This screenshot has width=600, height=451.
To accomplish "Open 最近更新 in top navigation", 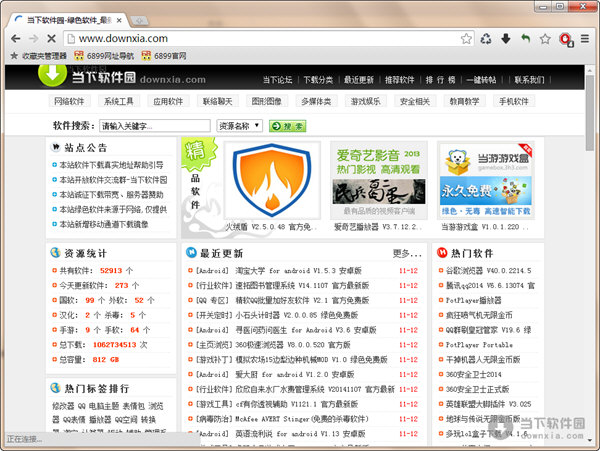I will (x=359, y=80).
